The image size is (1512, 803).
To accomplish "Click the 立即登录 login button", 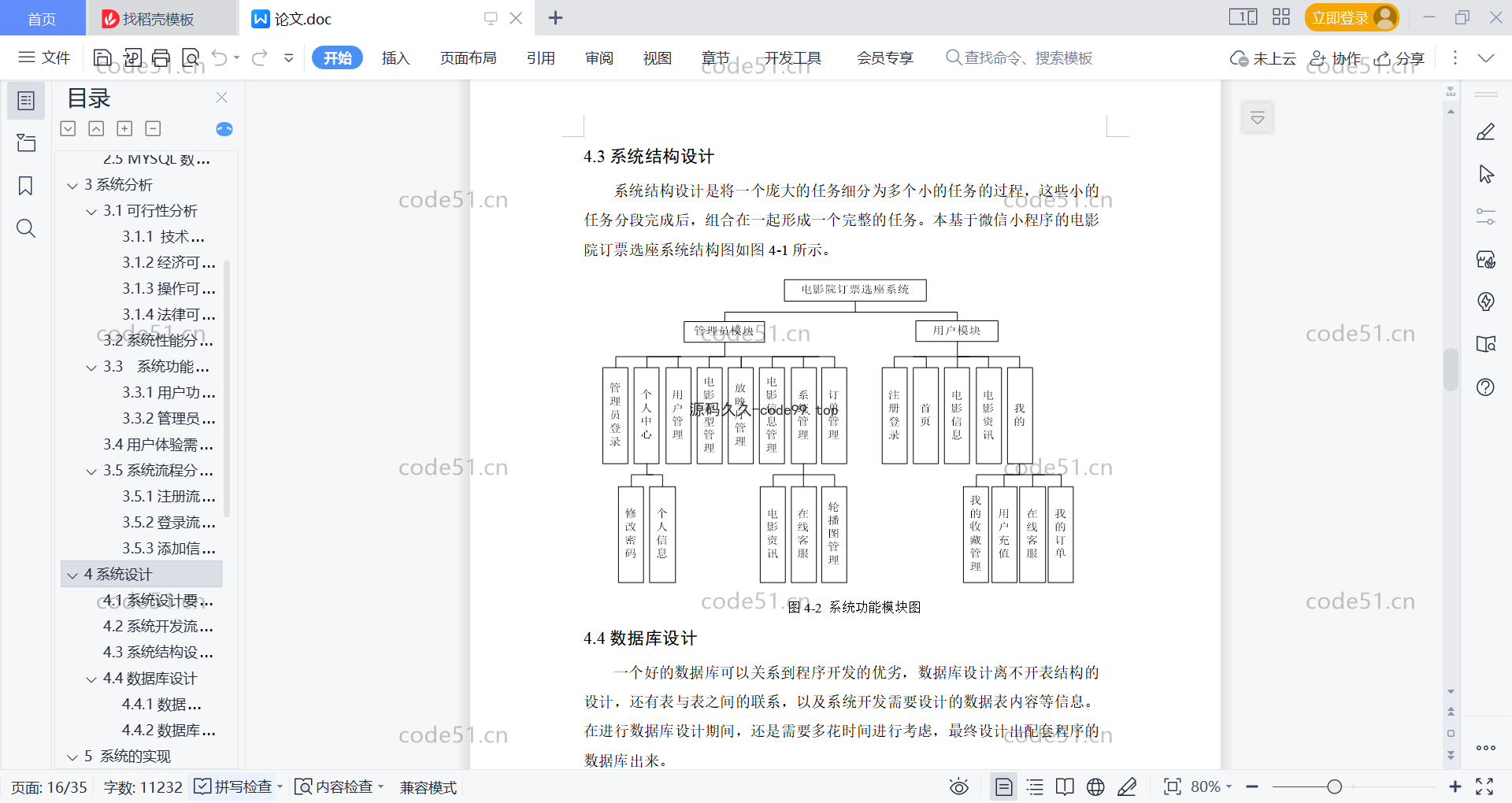I will 1351,17.
